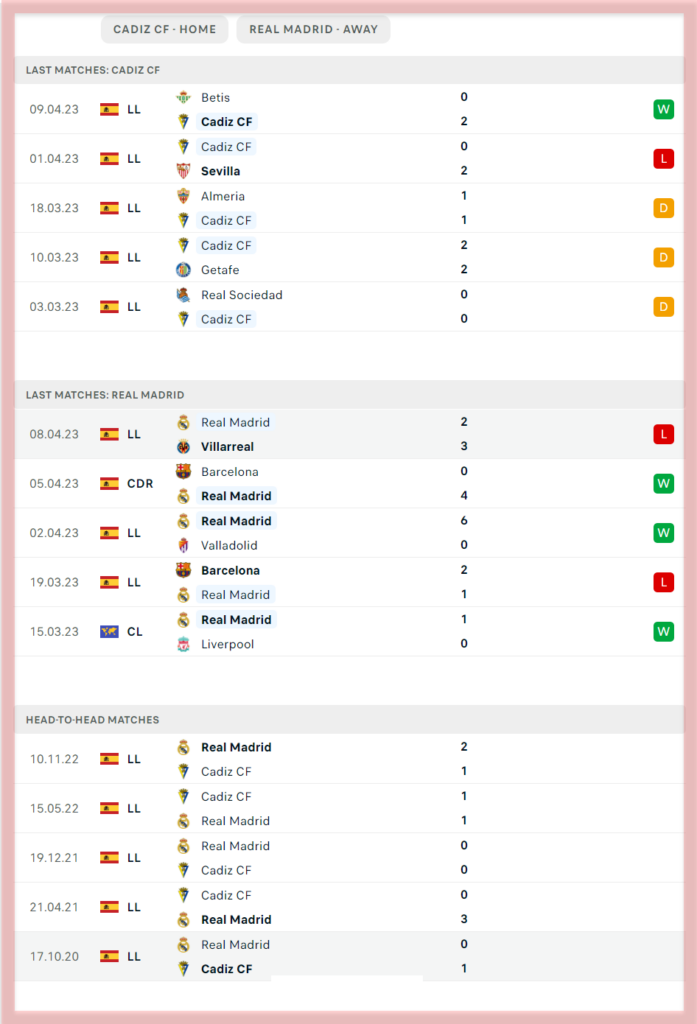Click the Valladolid club crest icon

pos(184,545)
